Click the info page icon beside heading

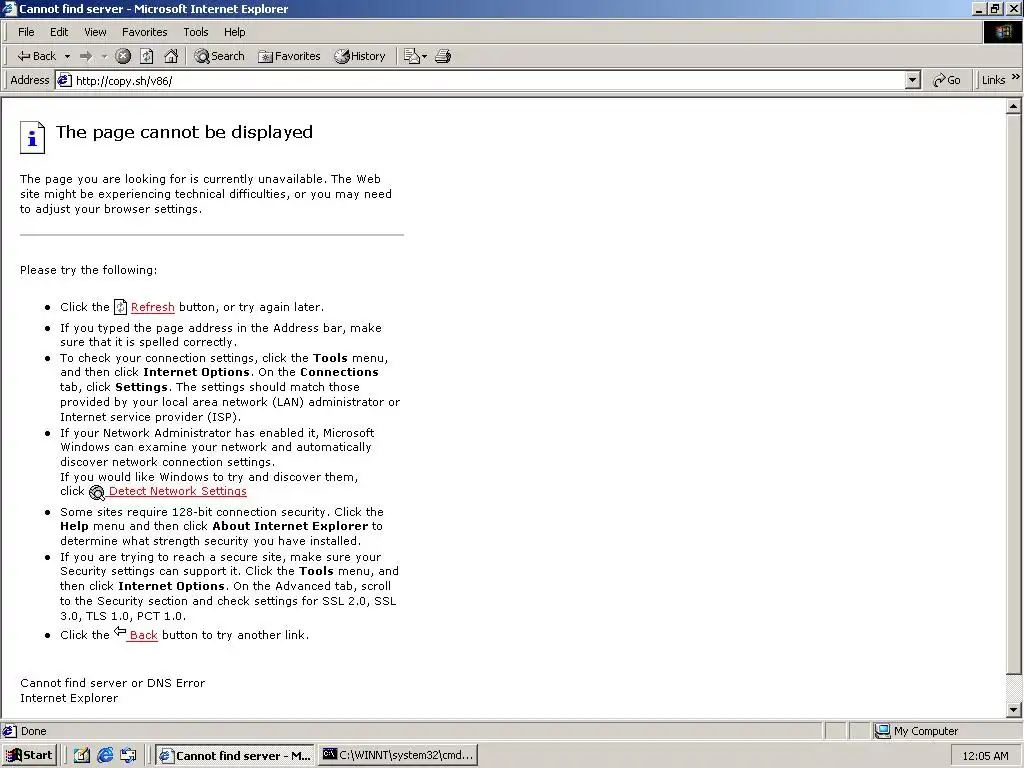(x=33, y=137)
